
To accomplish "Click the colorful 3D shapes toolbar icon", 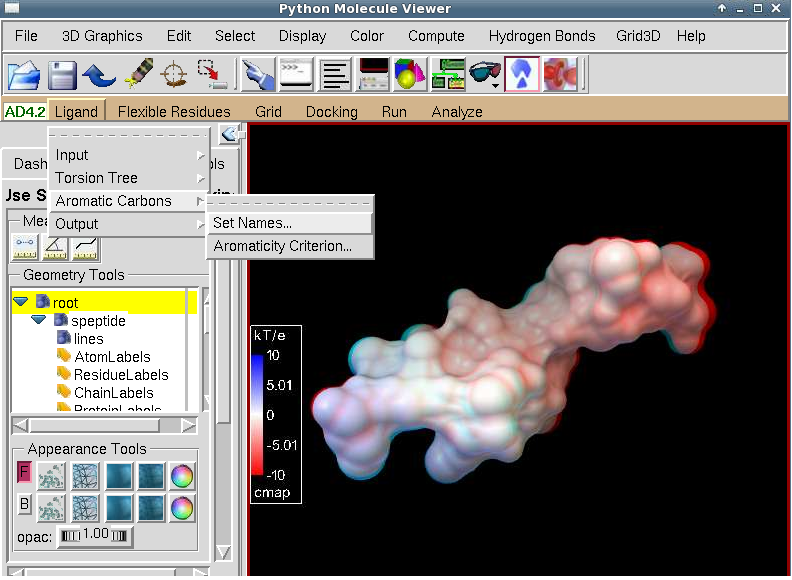I will click(409, 74).
